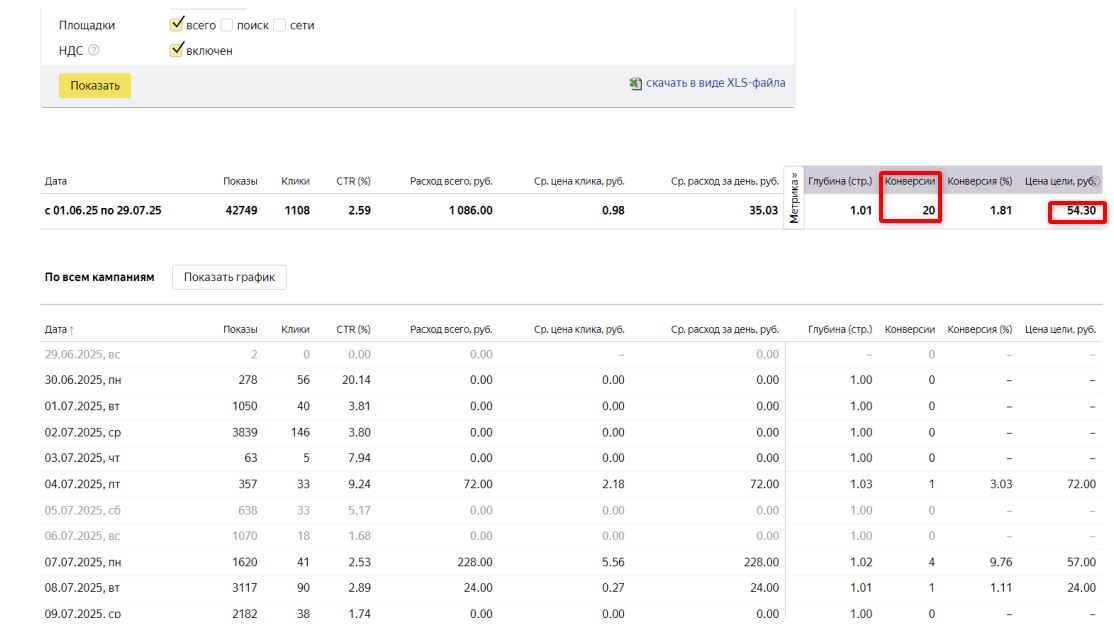The width and height of the screenshot is (1114, 631).
Task: Sort campaigns table by 'CTR (%)' header
Action: point(353,329)
